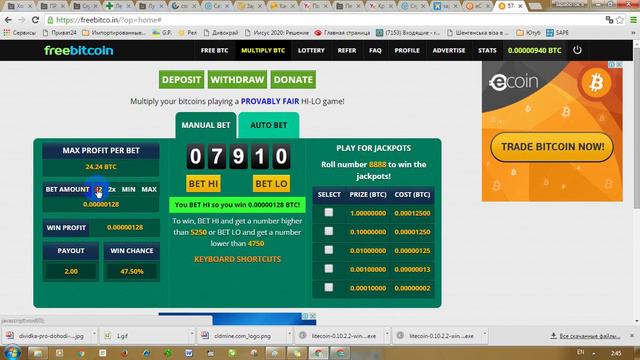
Task: Set bet amount to MAX
Action: (x=149, y=189)
